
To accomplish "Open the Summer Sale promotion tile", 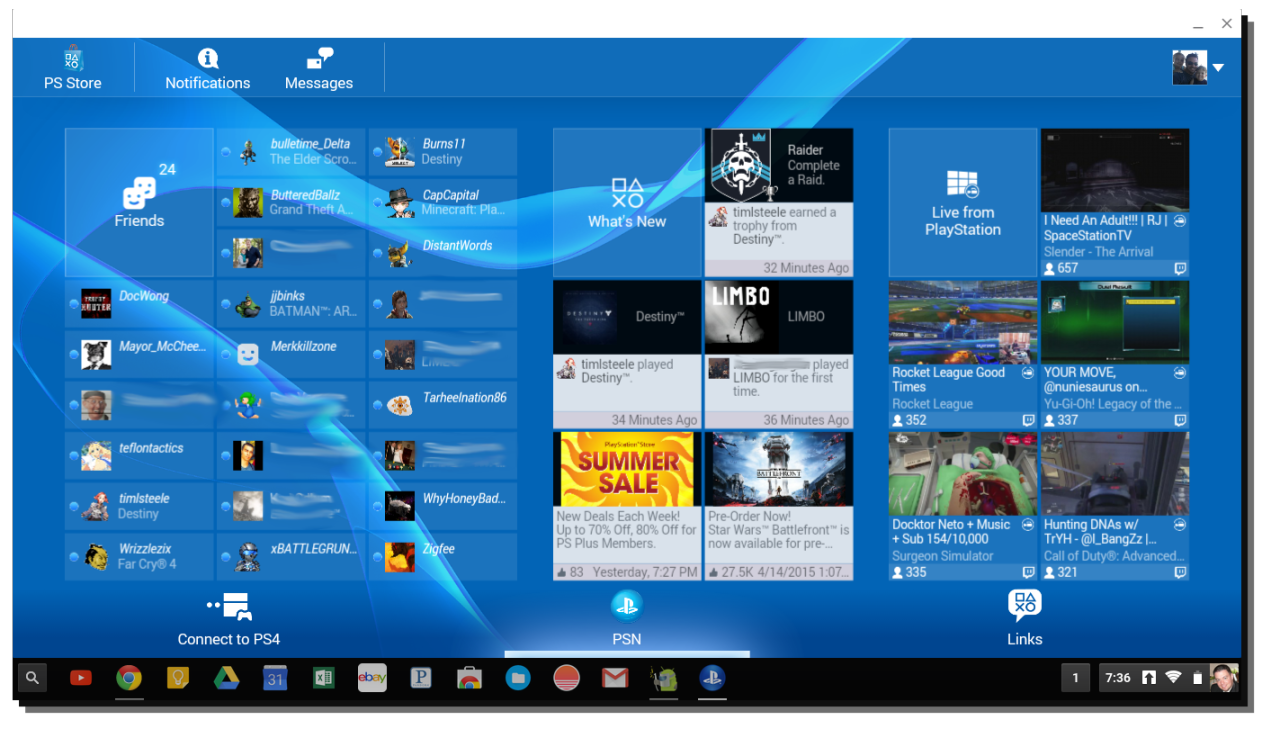I will pos(627,505).
